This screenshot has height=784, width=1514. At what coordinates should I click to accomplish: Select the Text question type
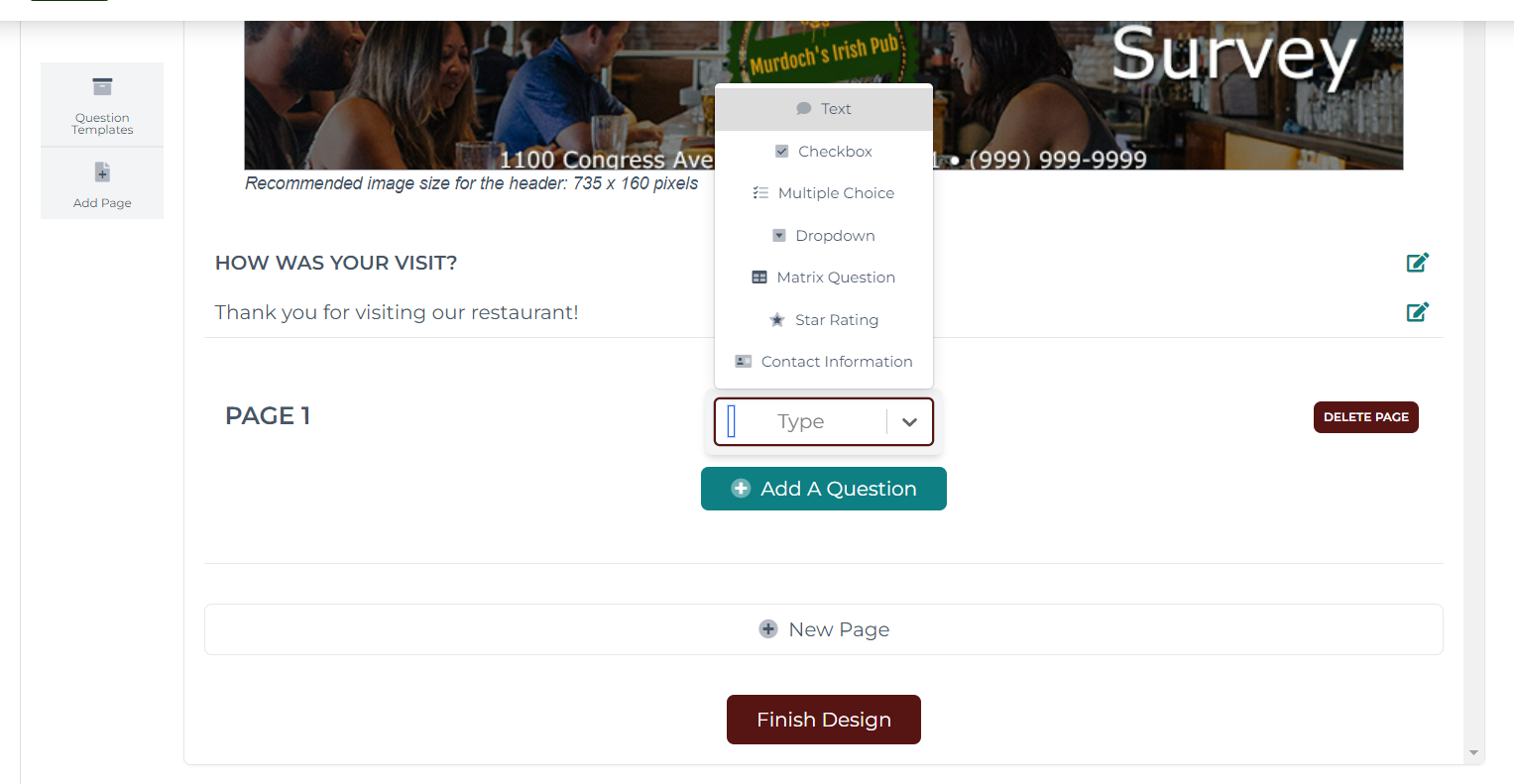tap(824, 109)
